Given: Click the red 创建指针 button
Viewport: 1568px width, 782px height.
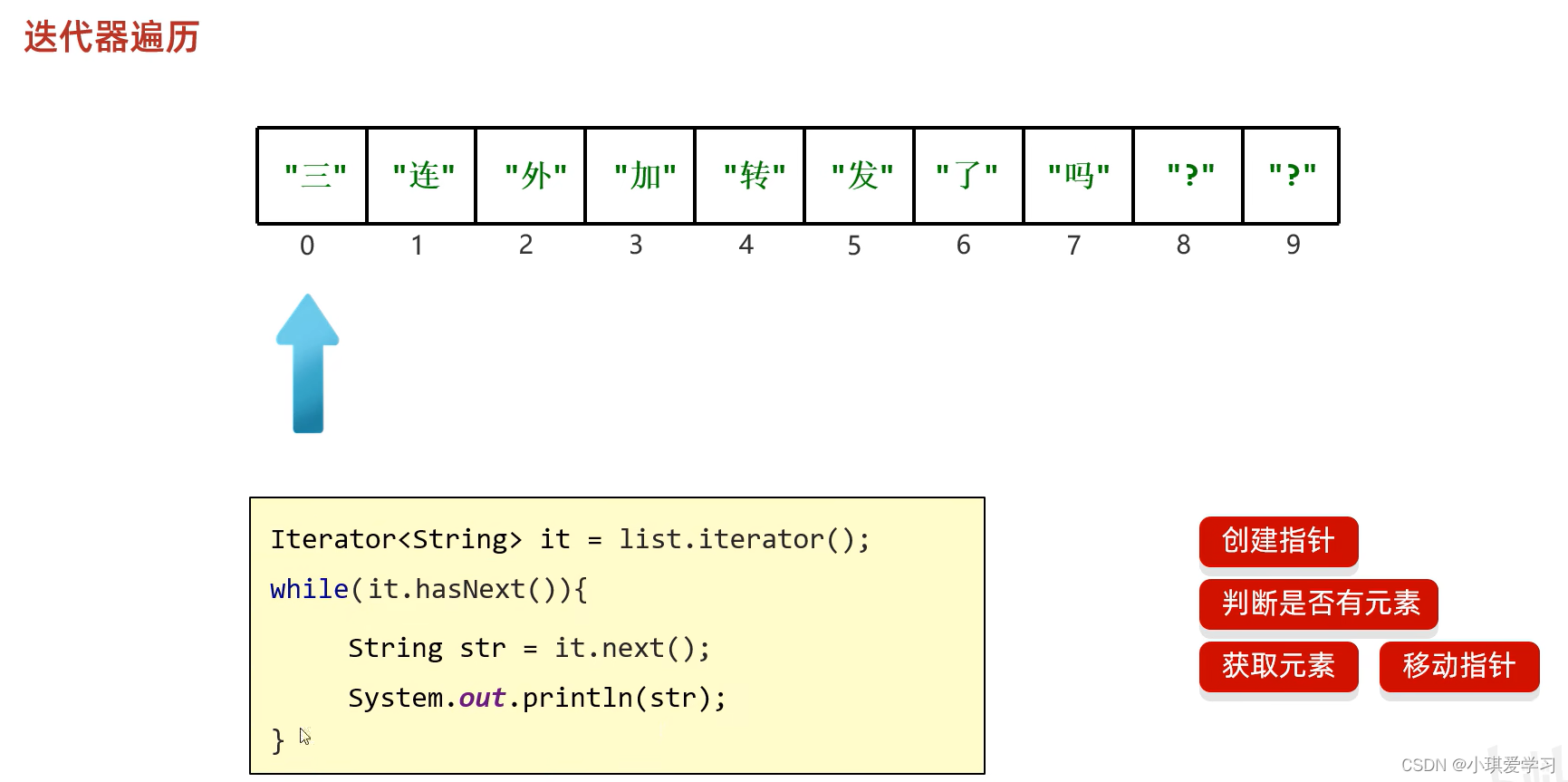Looking at the screenshot, I should pos(1278,541).
